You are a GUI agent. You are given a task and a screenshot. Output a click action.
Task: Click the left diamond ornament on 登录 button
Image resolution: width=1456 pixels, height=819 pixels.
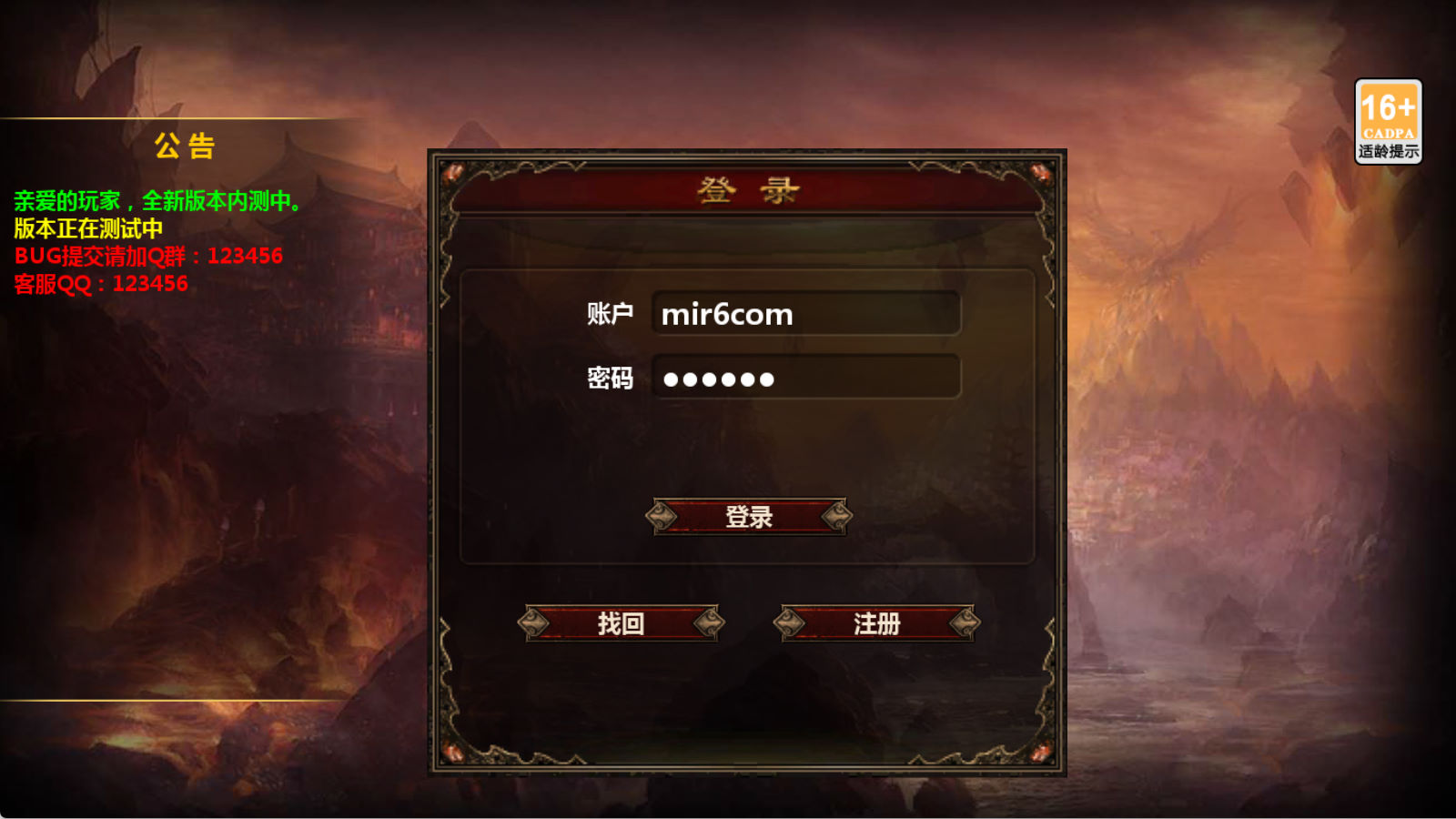coord(662,517)
